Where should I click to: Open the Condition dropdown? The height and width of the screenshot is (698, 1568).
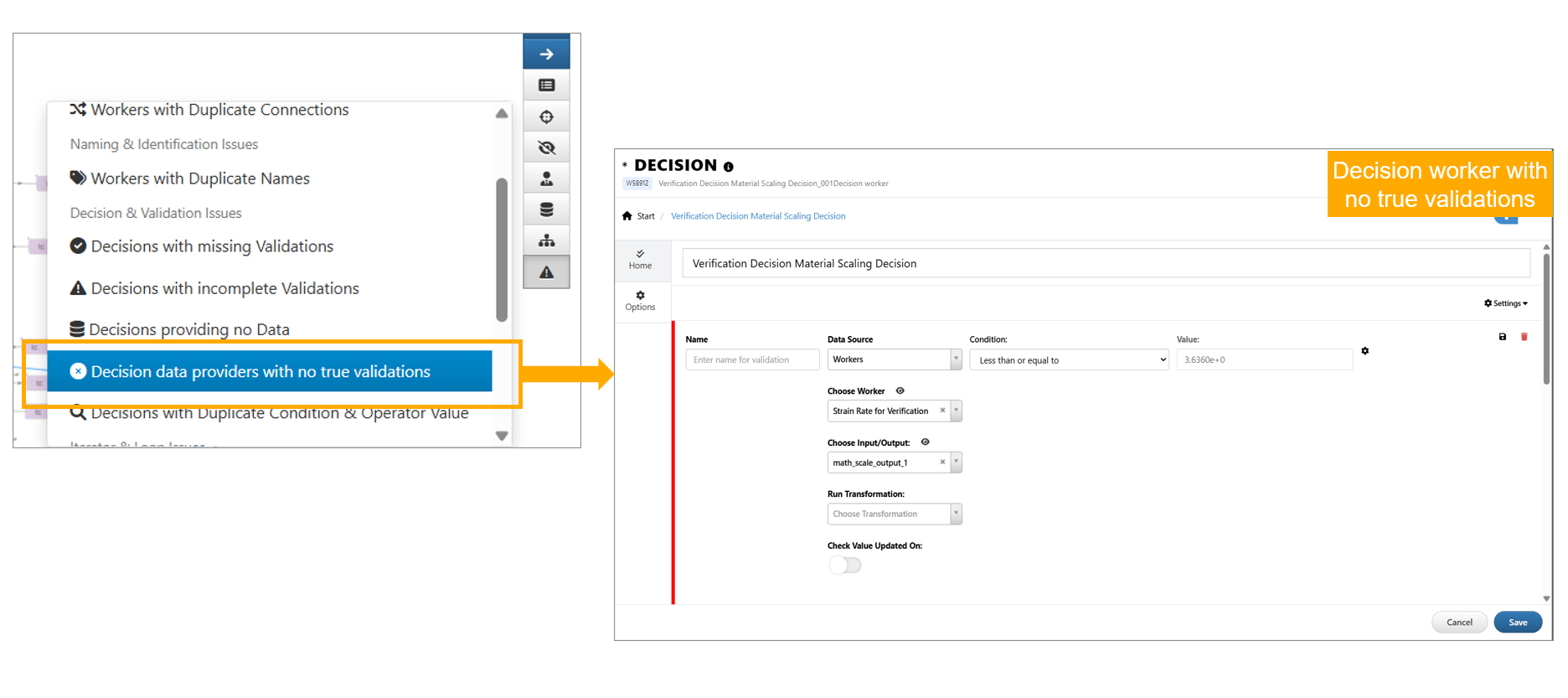click(1068, 360)
